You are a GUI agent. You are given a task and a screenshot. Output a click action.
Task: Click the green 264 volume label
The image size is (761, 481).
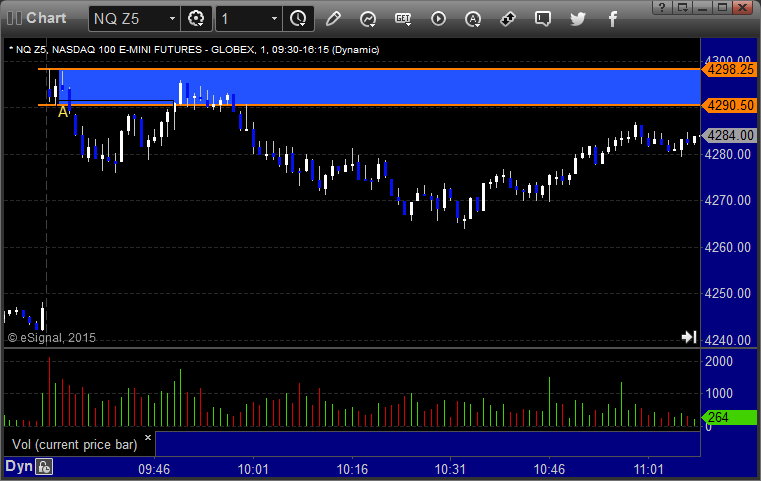729,417
